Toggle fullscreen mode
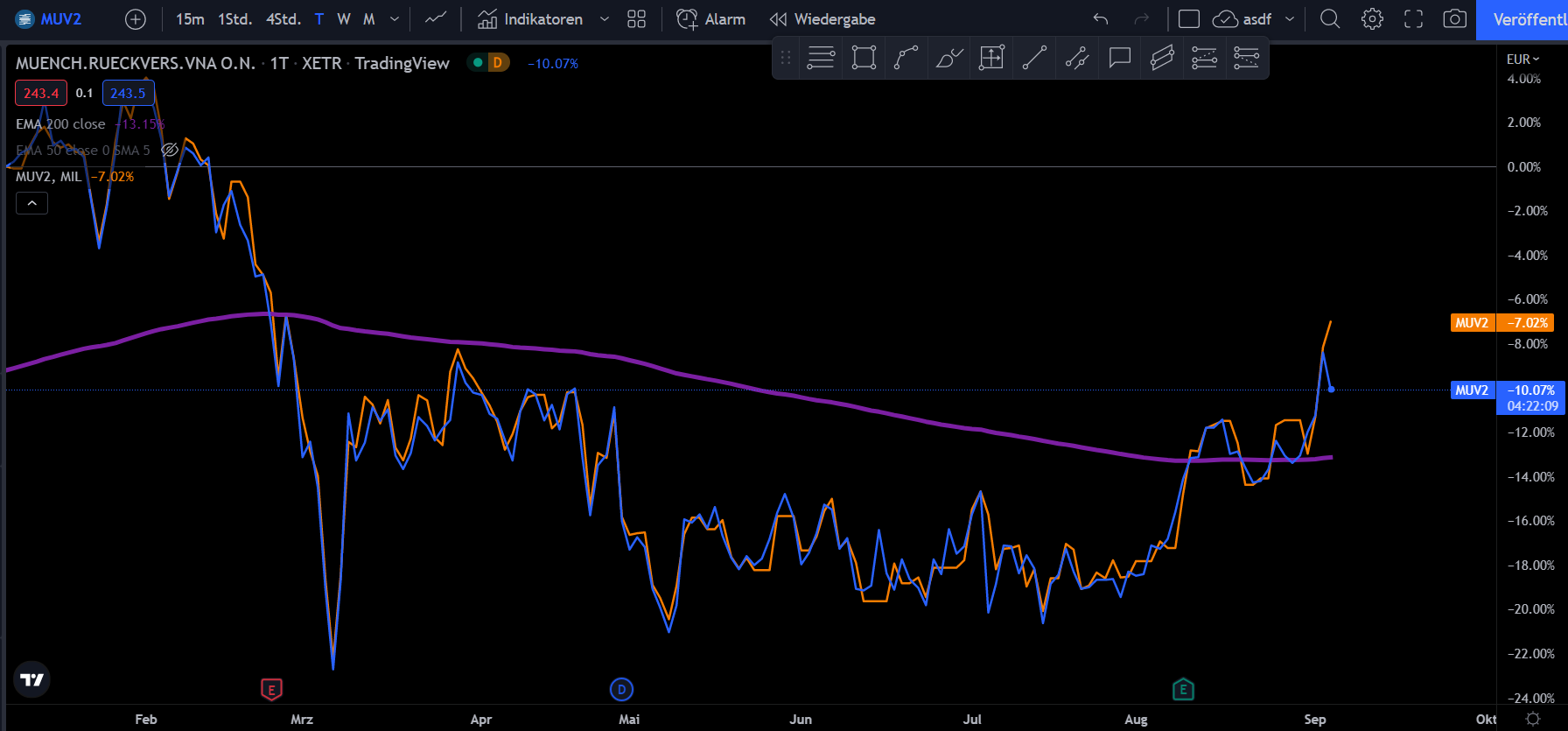Screen dimensions: 1568x731 1413,19
